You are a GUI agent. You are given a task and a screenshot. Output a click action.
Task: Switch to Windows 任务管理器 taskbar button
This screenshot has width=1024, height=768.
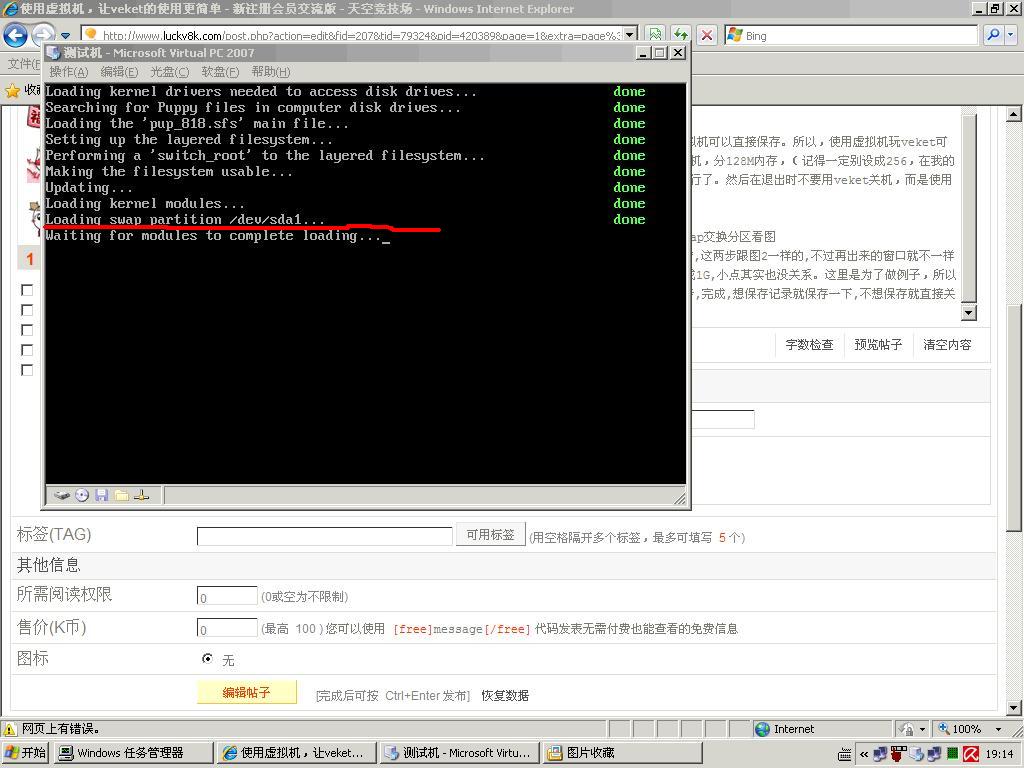[x=133, y=753]
